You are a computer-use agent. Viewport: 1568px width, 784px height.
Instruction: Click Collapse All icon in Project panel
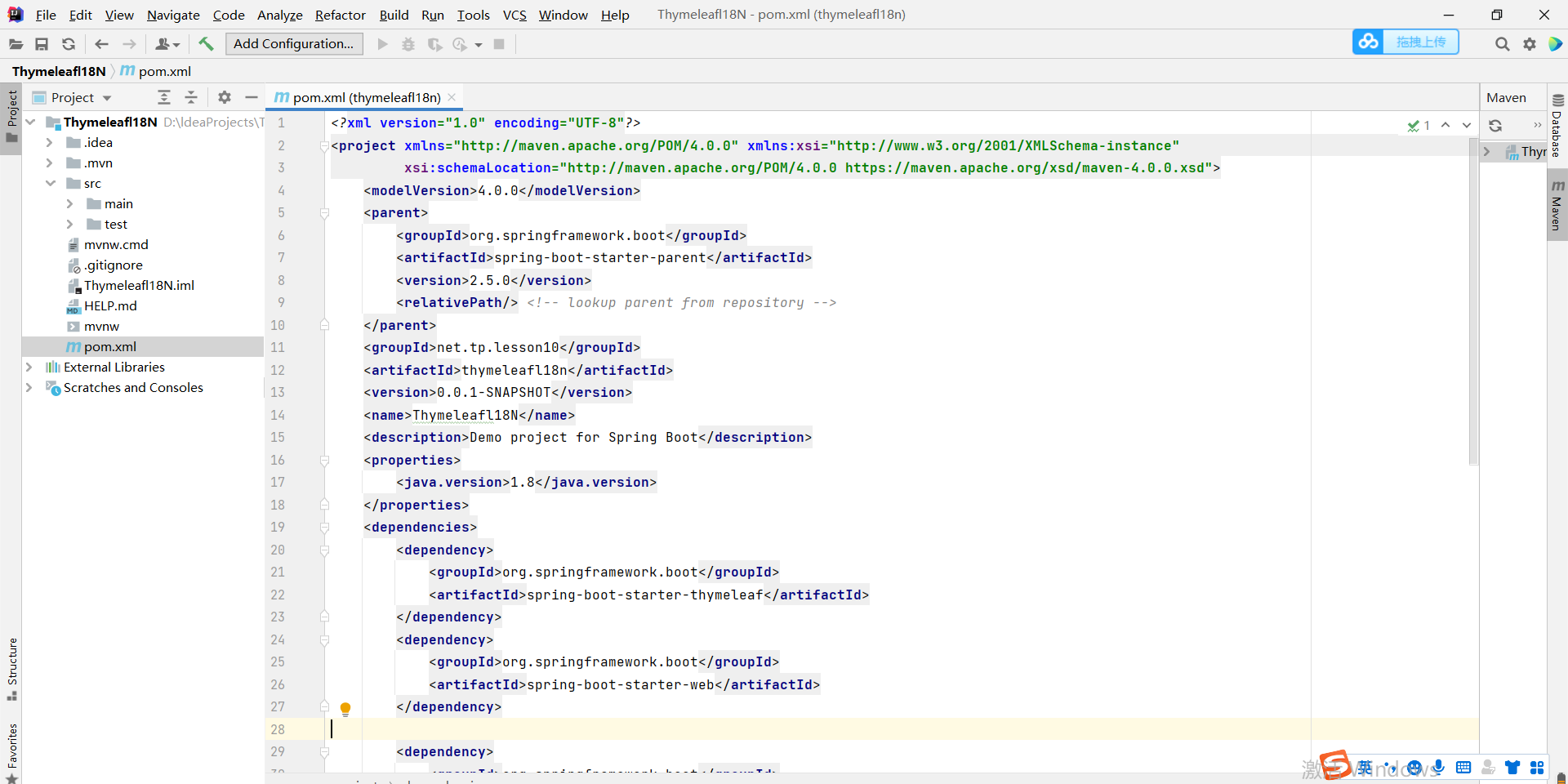coord(191,97)
